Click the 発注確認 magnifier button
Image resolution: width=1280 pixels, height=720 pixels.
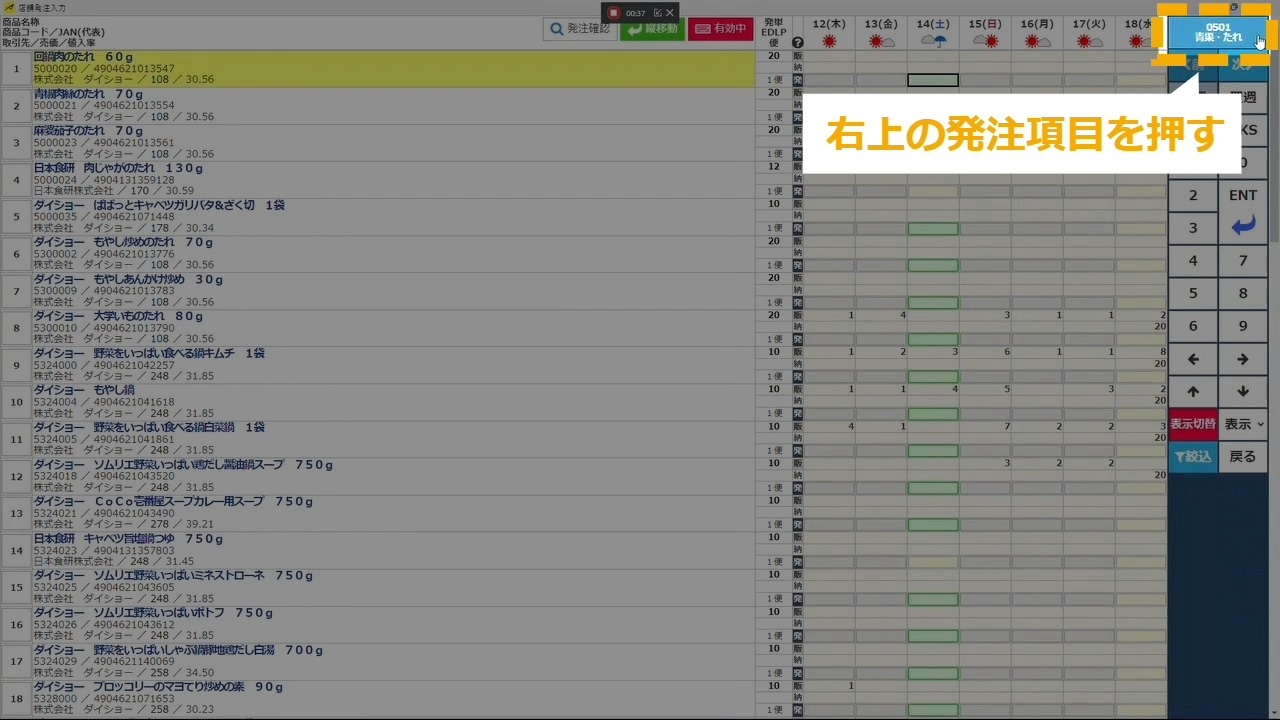pyautogui.click(x=581, y=29)
